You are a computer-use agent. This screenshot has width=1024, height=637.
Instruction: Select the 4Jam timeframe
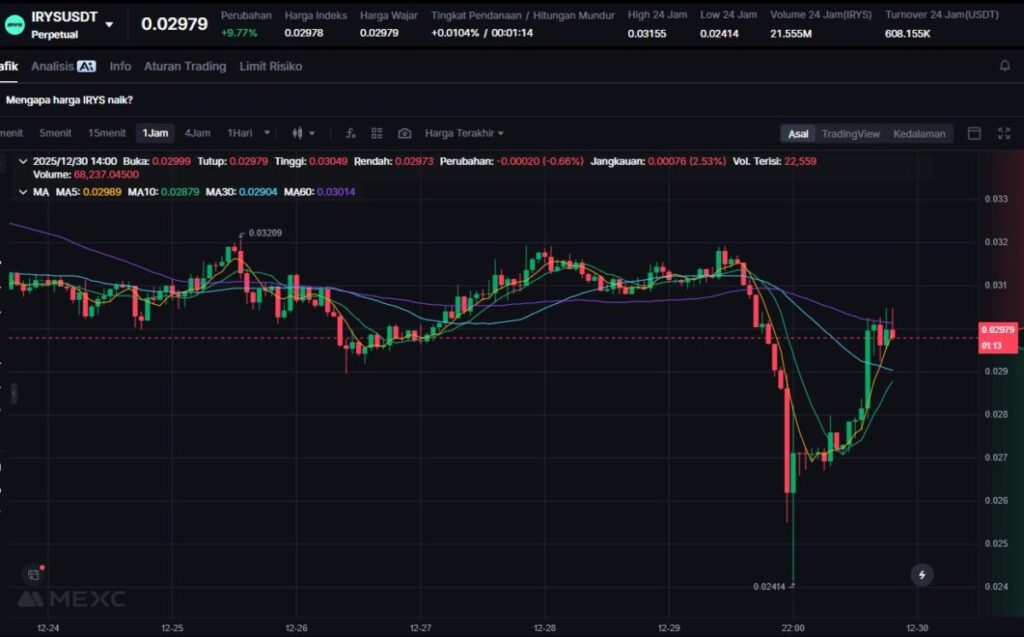coord(197,133)
